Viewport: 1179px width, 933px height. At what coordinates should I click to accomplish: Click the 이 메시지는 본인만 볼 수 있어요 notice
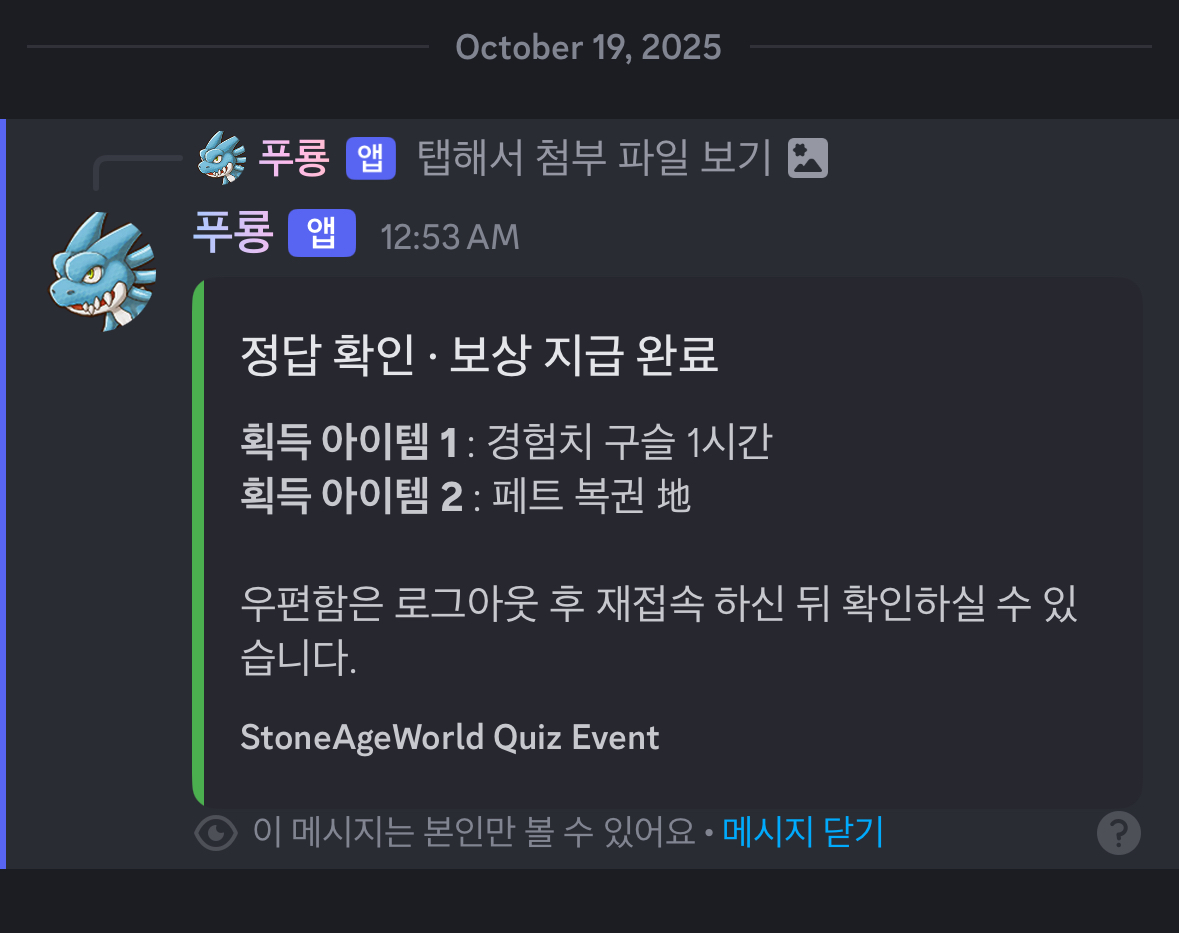pos(473,831)
